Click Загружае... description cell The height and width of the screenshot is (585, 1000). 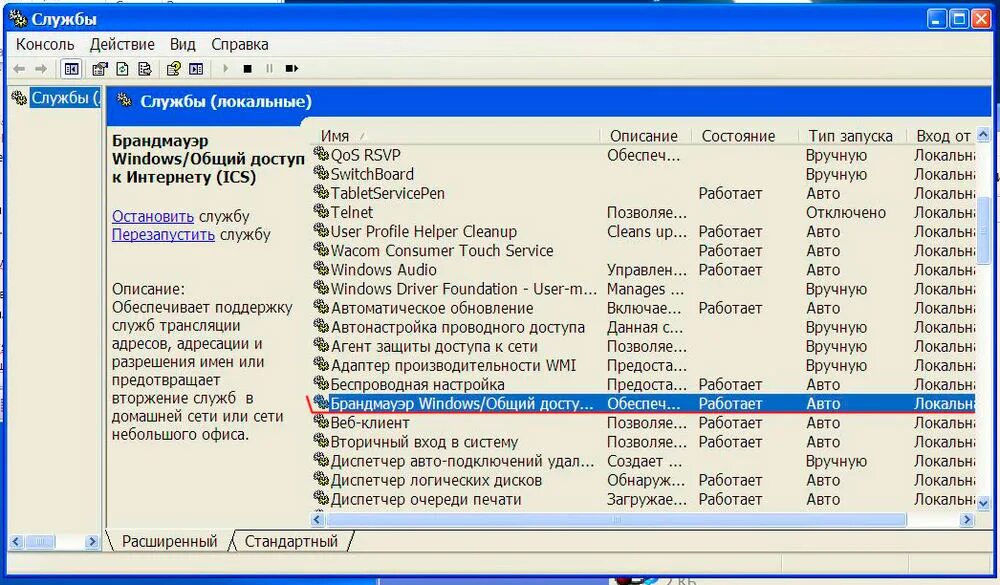click(x=647, y=500)
